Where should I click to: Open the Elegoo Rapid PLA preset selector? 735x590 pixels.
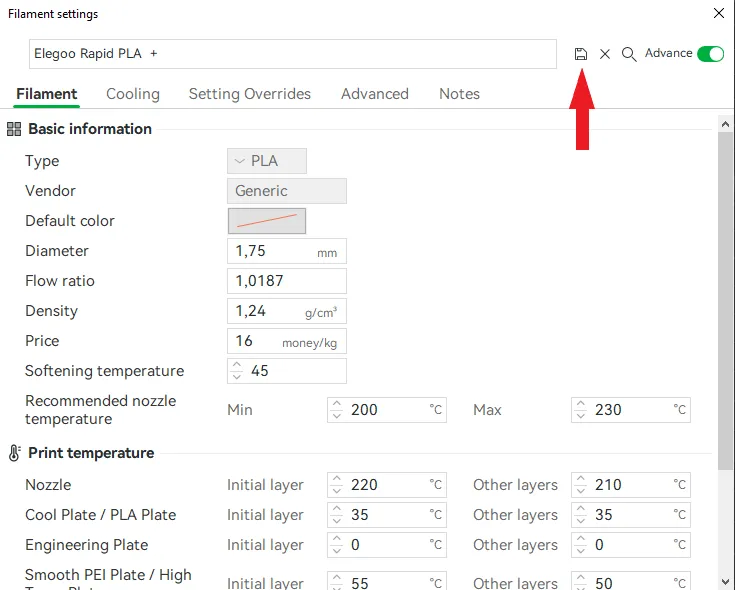click(292, 54)
